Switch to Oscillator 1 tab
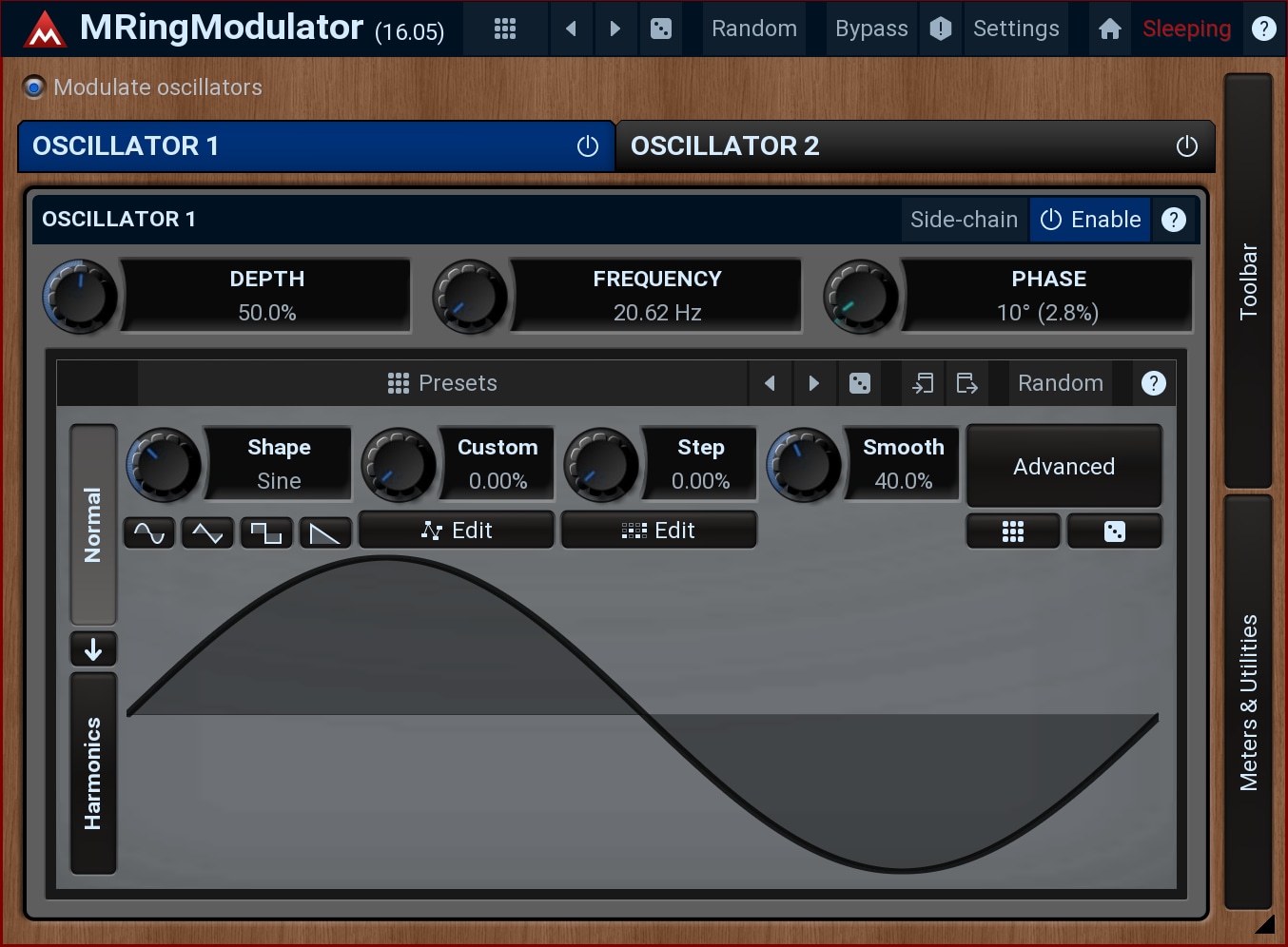 pos(317,146)
